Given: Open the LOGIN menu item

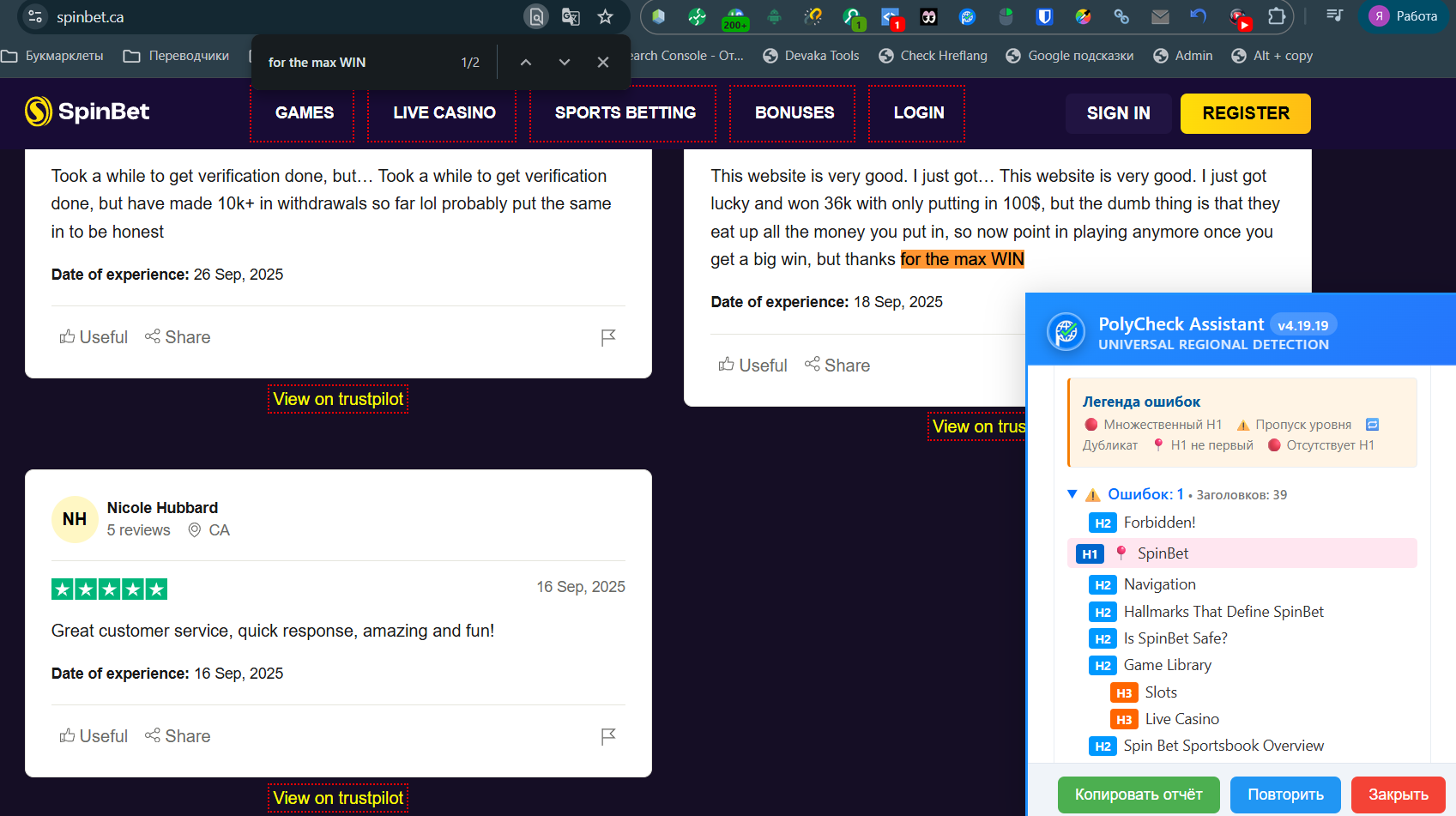Looking at the screenshot, I should [918, 113].
